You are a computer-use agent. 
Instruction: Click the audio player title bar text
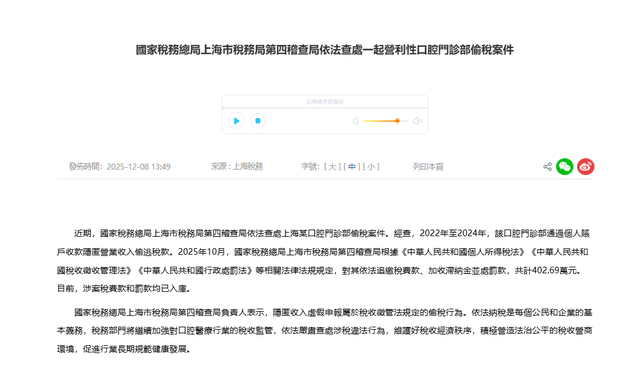click(x=325, y=102)
